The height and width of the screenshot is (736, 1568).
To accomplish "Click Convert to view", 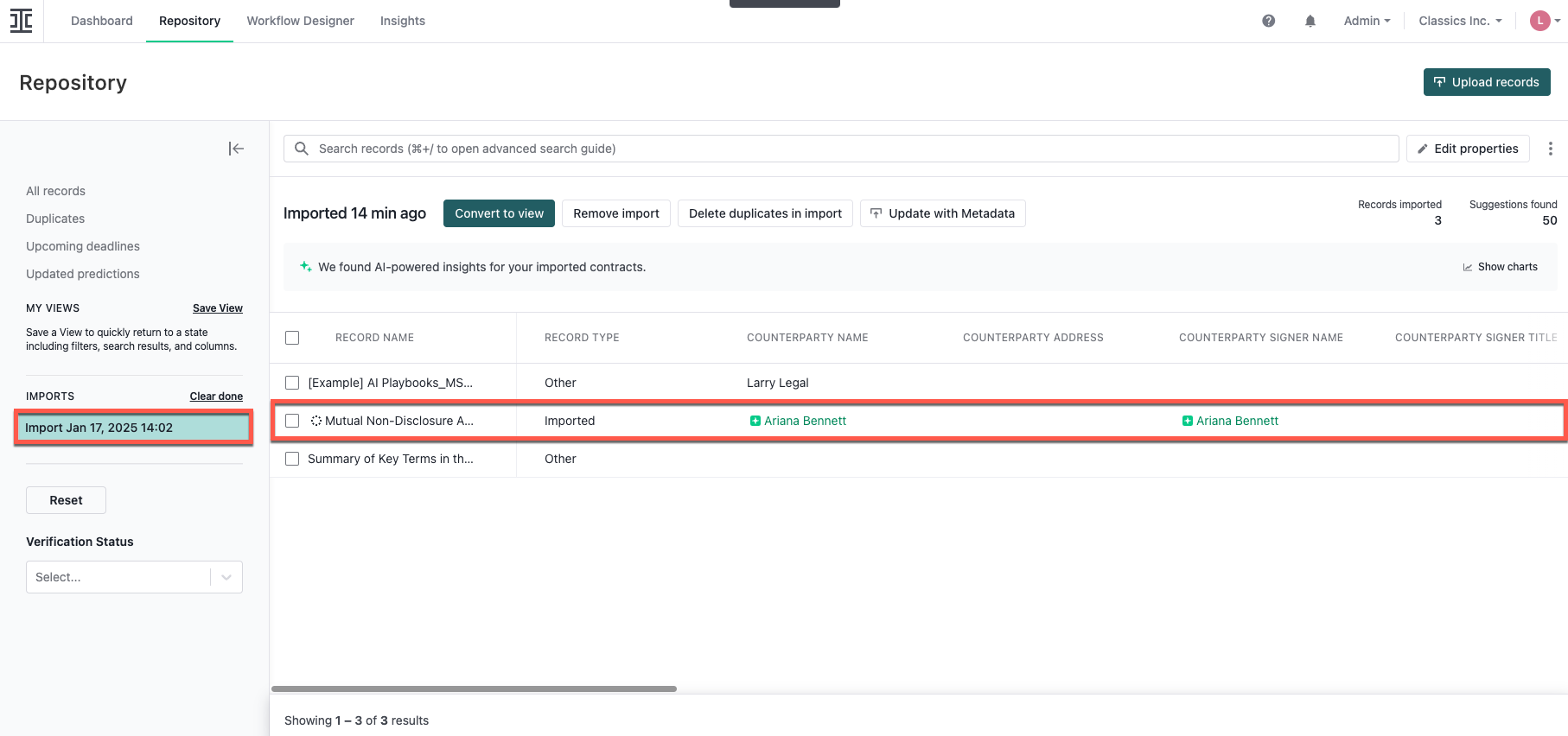I will pyautogui.click(x=499, y=213).
